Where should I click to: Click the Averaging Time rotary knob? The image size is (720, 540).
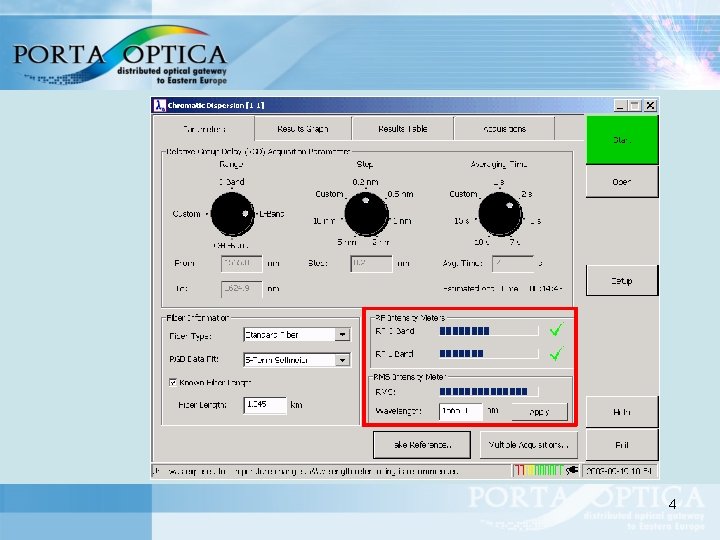[500, 214]
